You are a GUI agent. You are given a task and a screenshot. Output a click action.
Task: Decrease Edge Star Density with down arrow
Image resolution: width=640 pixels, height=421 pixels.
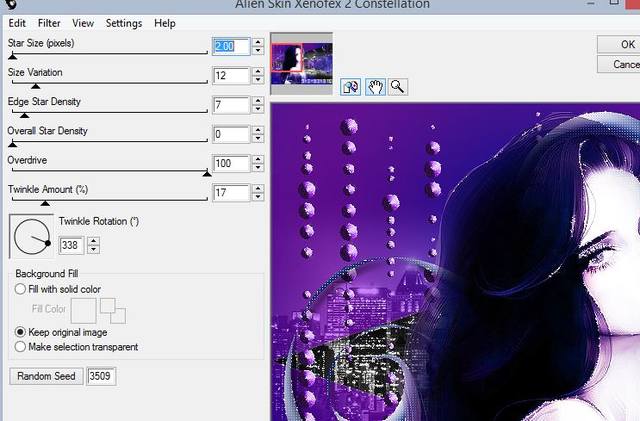258,109
